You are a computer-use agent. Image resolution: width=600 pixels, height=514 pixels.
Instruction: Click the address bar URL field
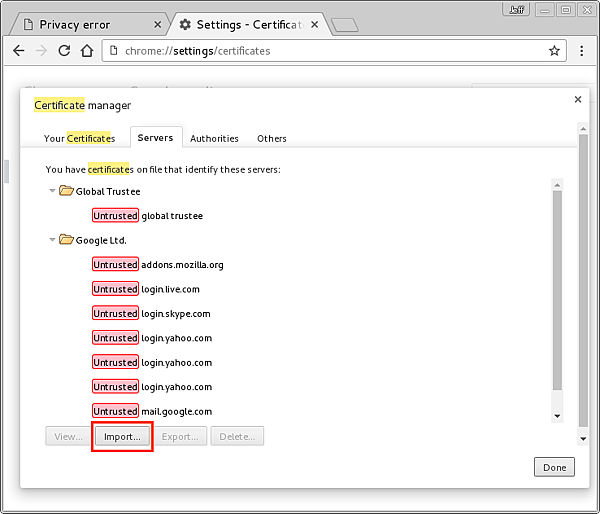point(334,51)
